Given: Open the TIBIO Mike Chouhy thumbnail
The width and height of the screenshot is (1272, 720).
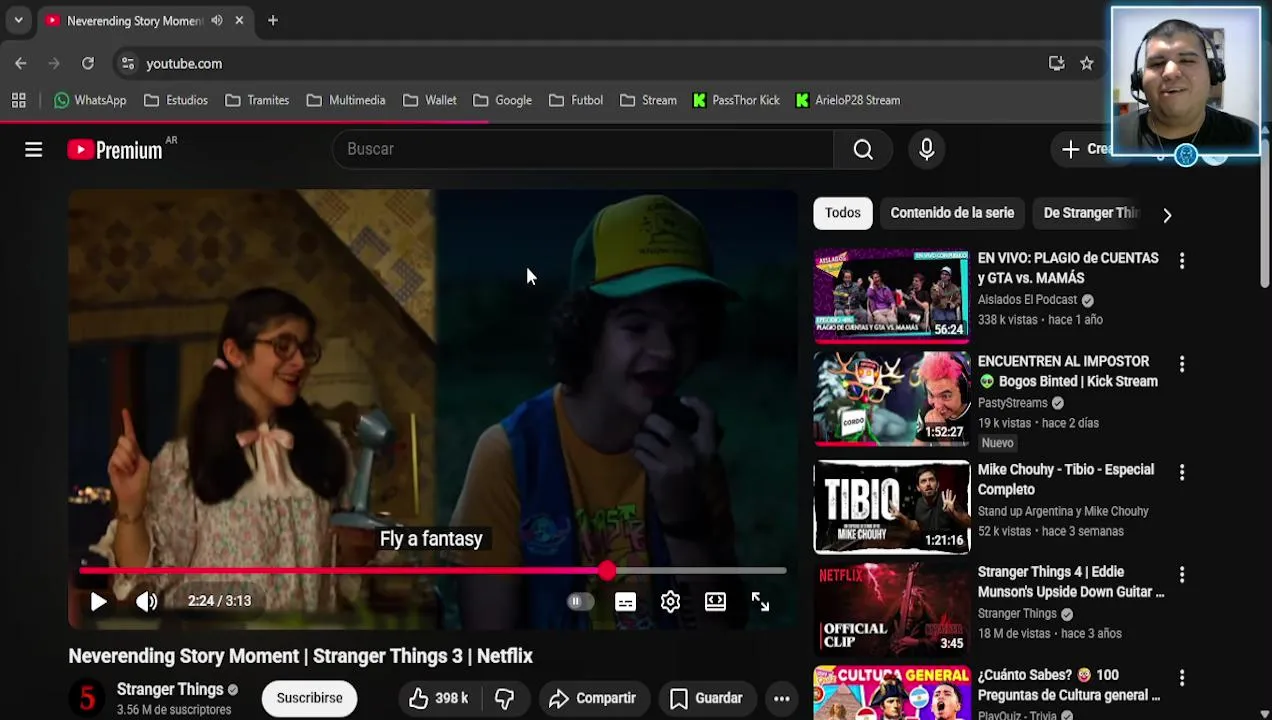Looking at the screenshot, I should pyautogui.click(x=891, y=507).
